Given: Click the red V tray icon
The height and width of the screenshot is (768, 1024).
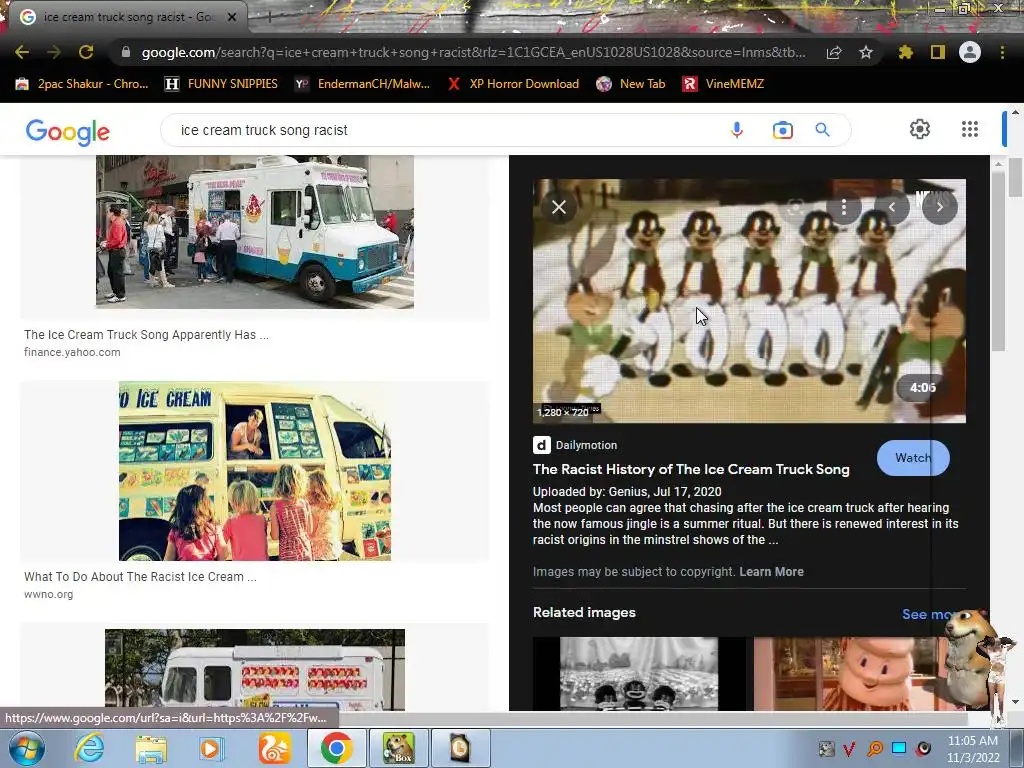Looking at the screenshot, I should point(849,748).
